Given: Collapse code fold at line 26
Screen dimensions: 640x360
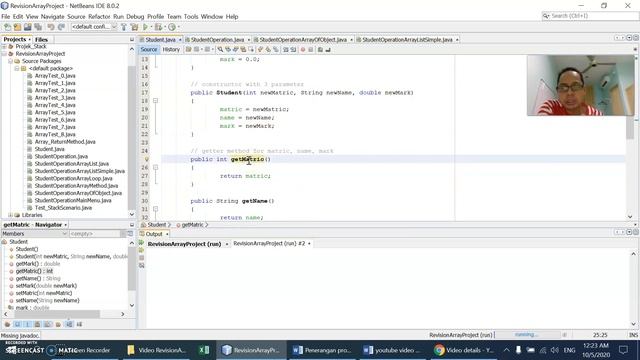Looking at the screenshot, I should 155,167.
